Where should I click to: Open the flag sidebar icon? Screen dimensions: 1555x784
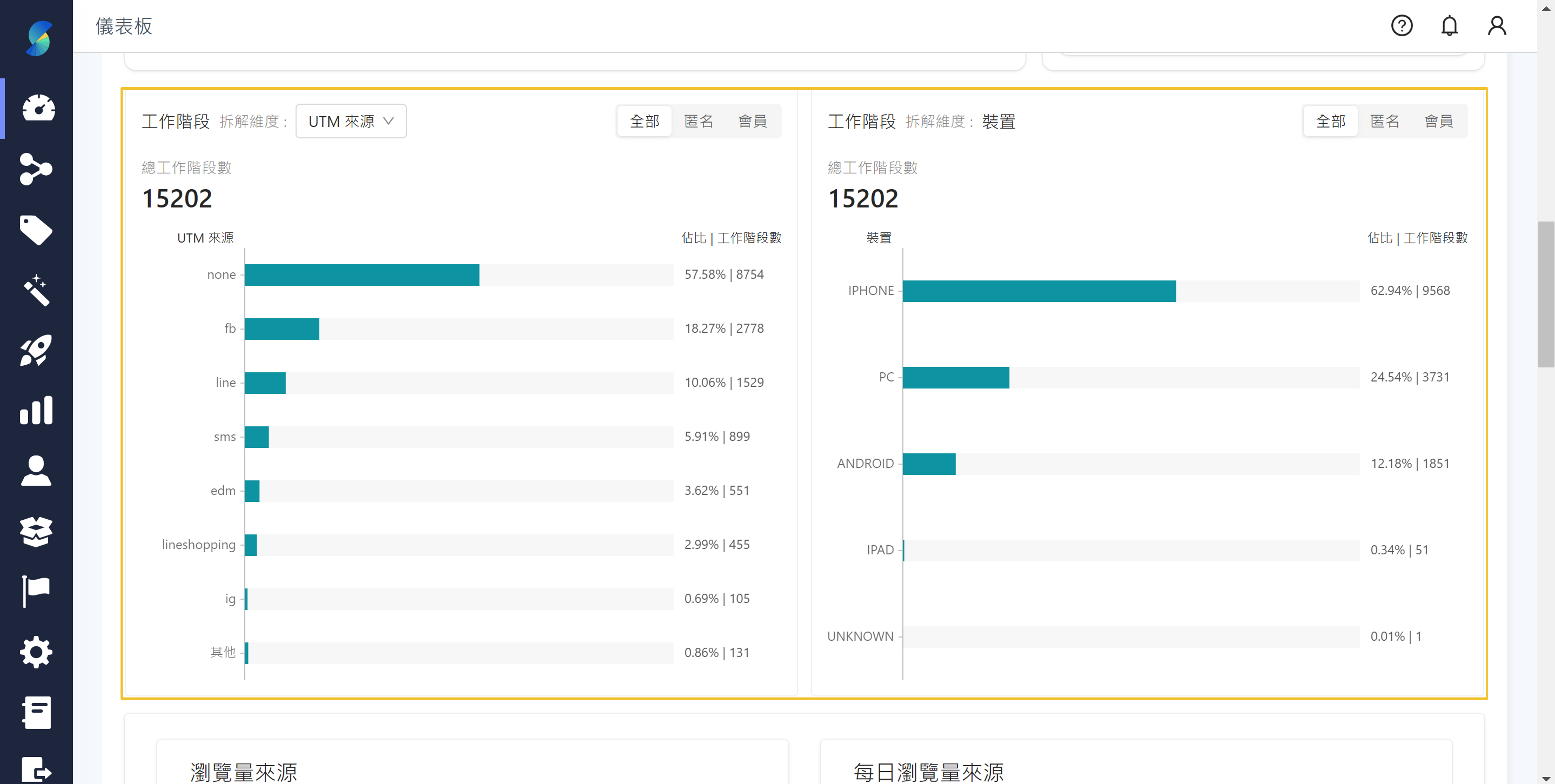[36, 591]
